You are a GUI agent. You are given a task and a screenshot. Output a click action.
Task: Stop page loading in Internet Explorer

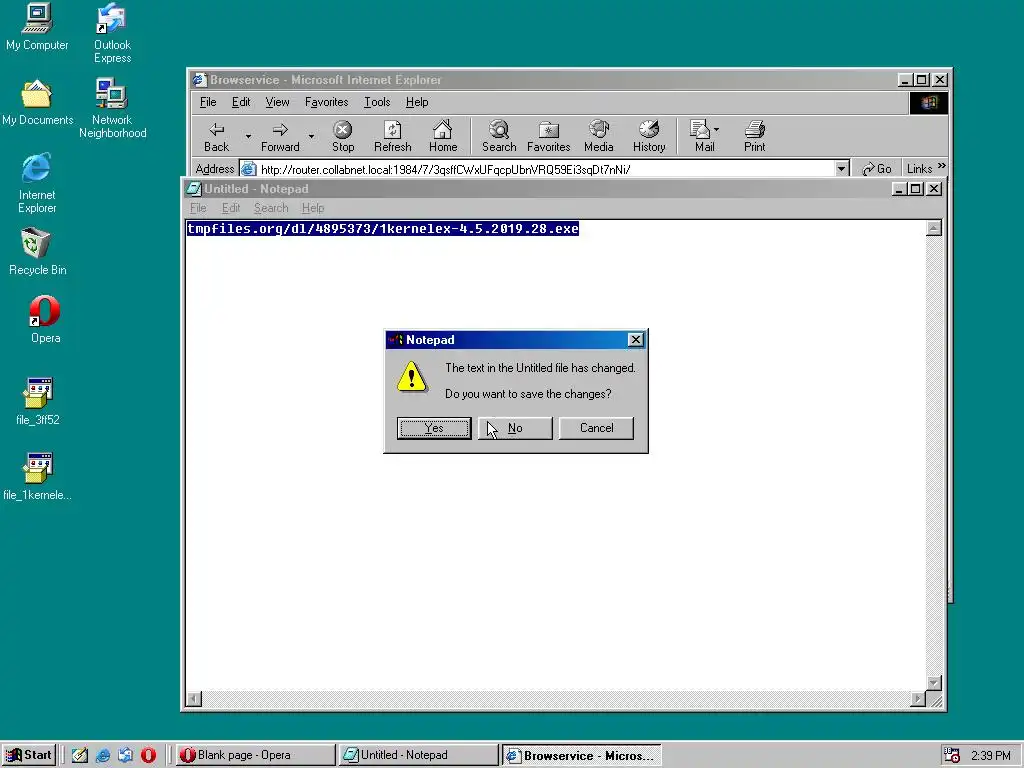click(343, 136)
